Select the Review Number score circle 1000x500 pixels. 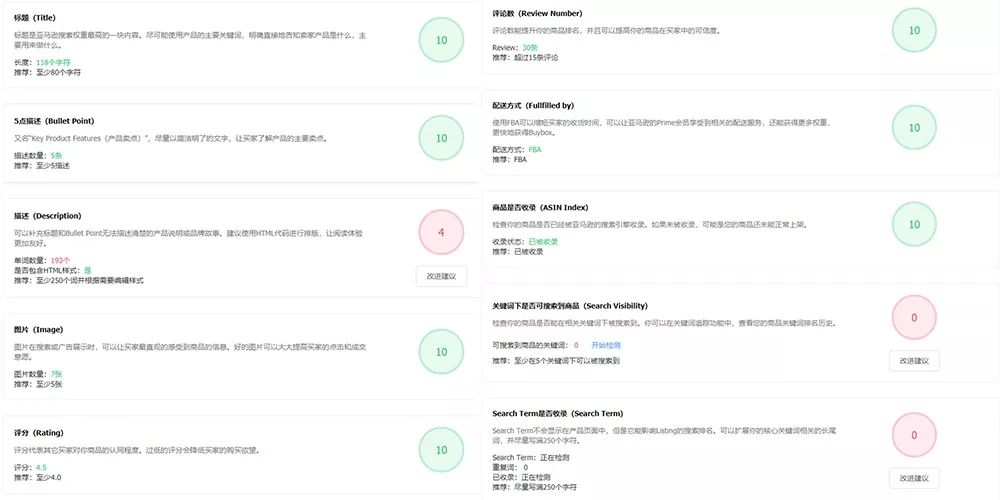click(x=914, y=30)
